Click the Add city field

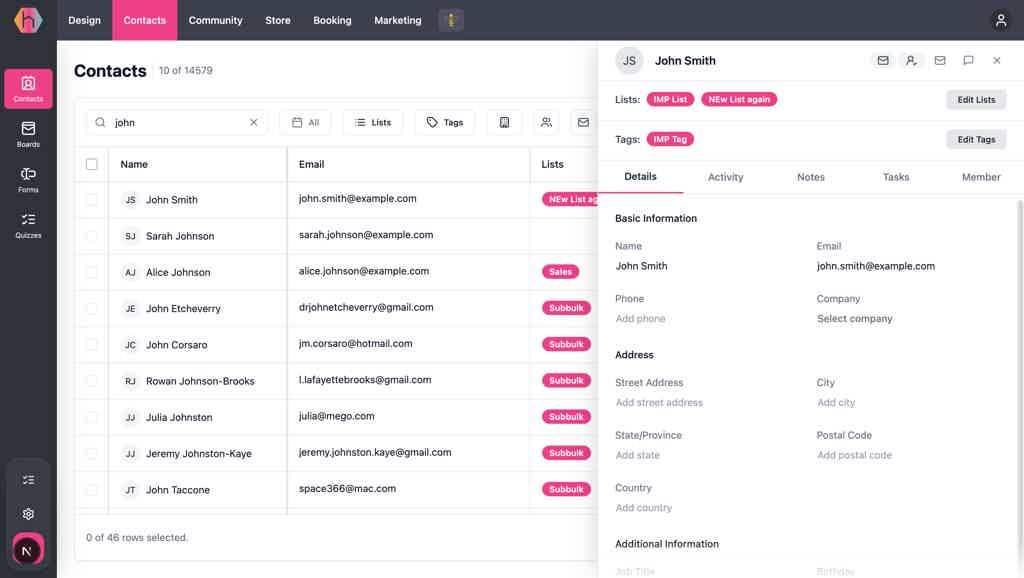point(836,402)
